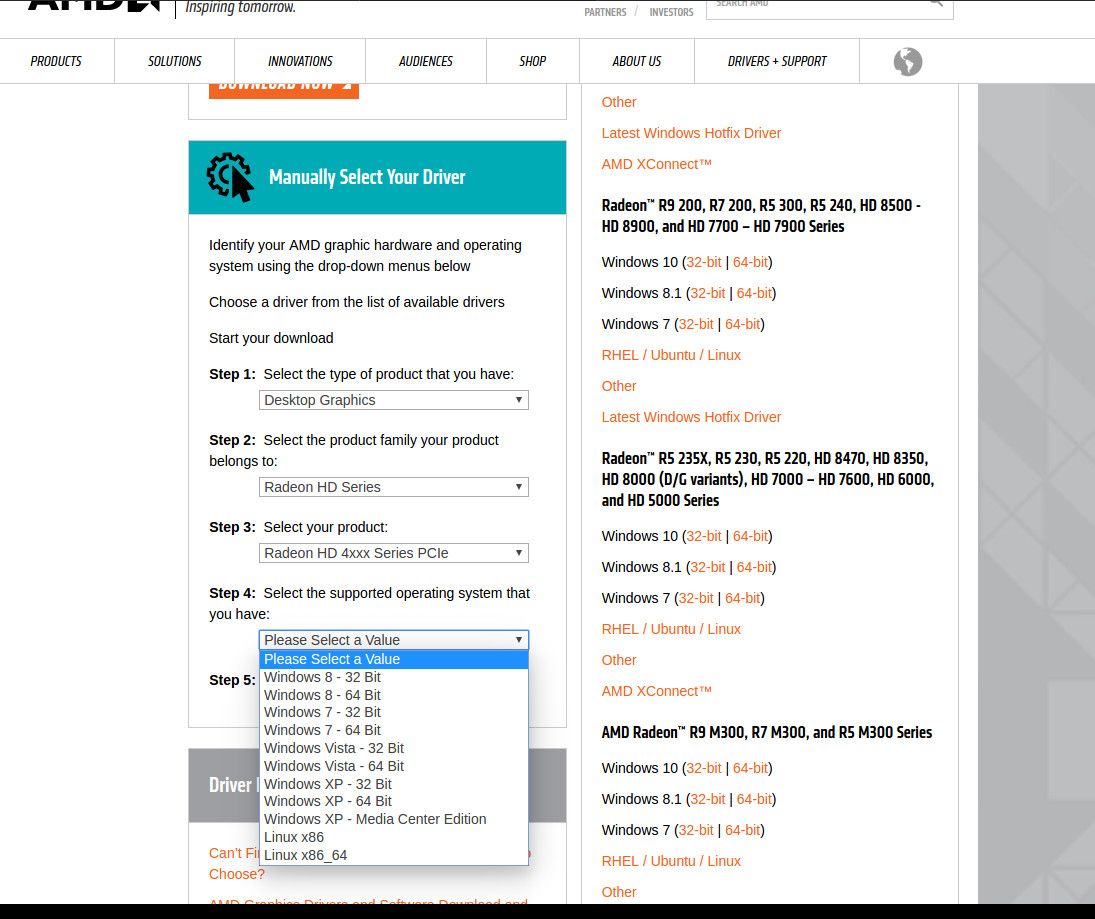Screen dimensions: 1095x919
Task: Click Windows 10 32-bit under R9 M300 series
Action: pyautogui.click(x=704, y=768)
